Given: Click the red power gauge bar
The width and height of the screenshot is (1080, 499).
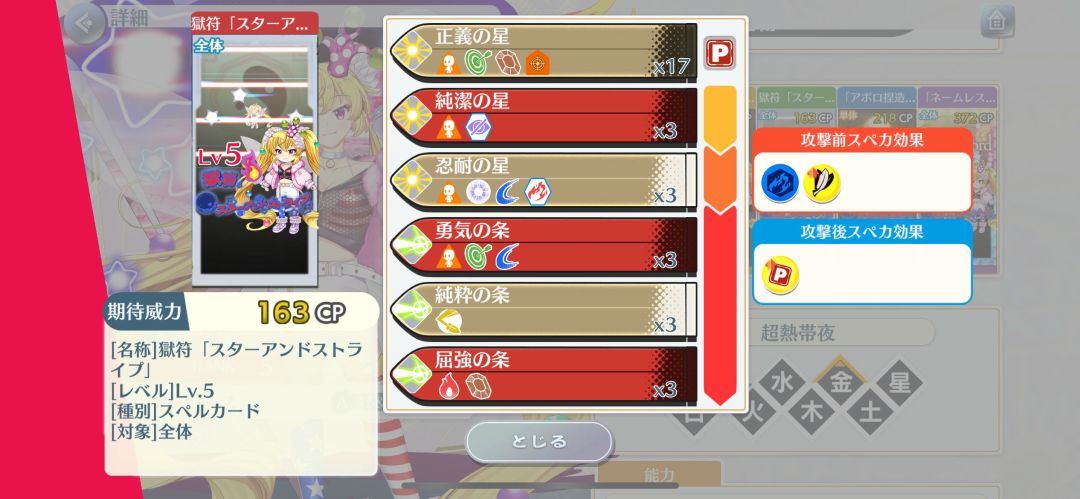Looking at the screenshot, I should [x=720, y=304].
